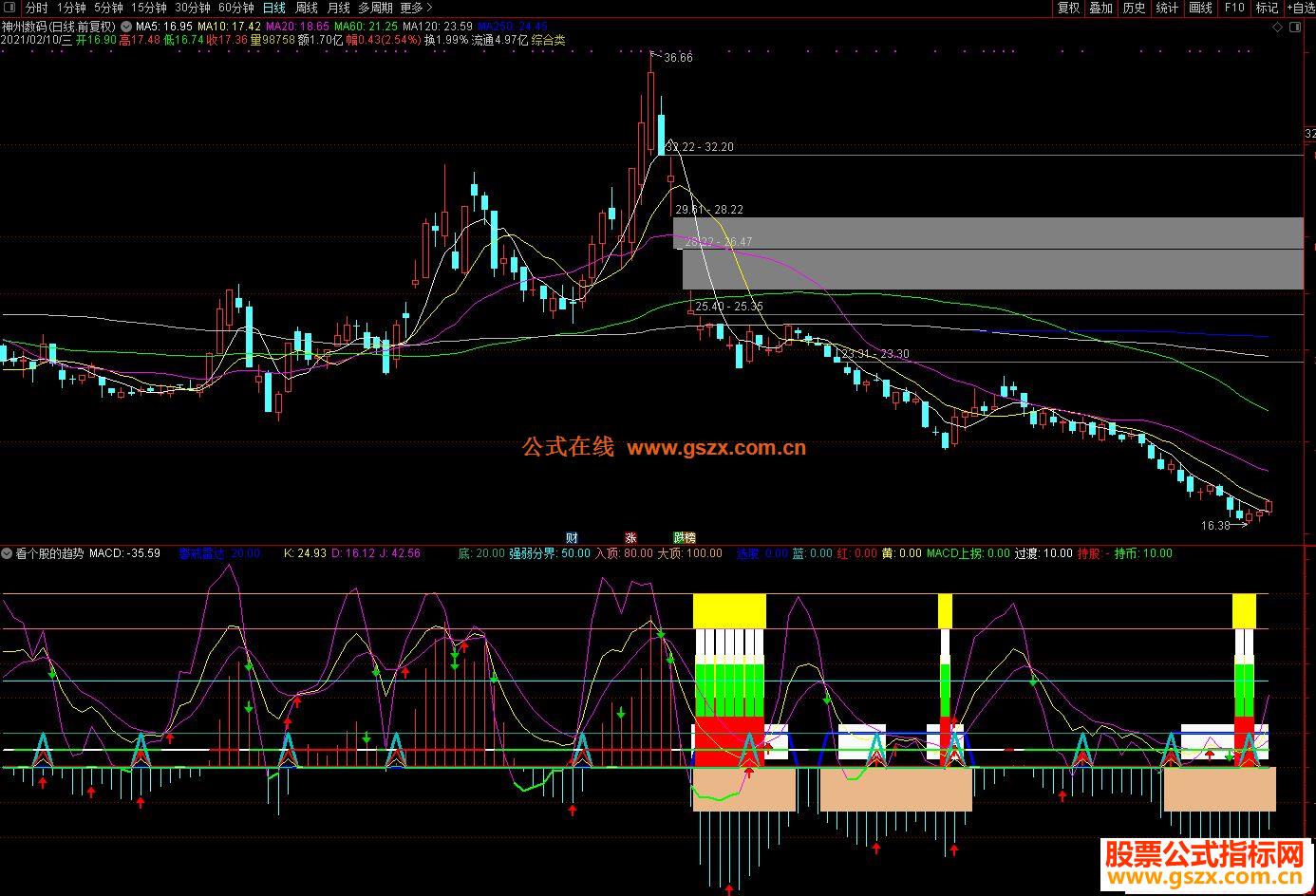Click the 16.38 low price label
1316x896 pixels.
1215,525
